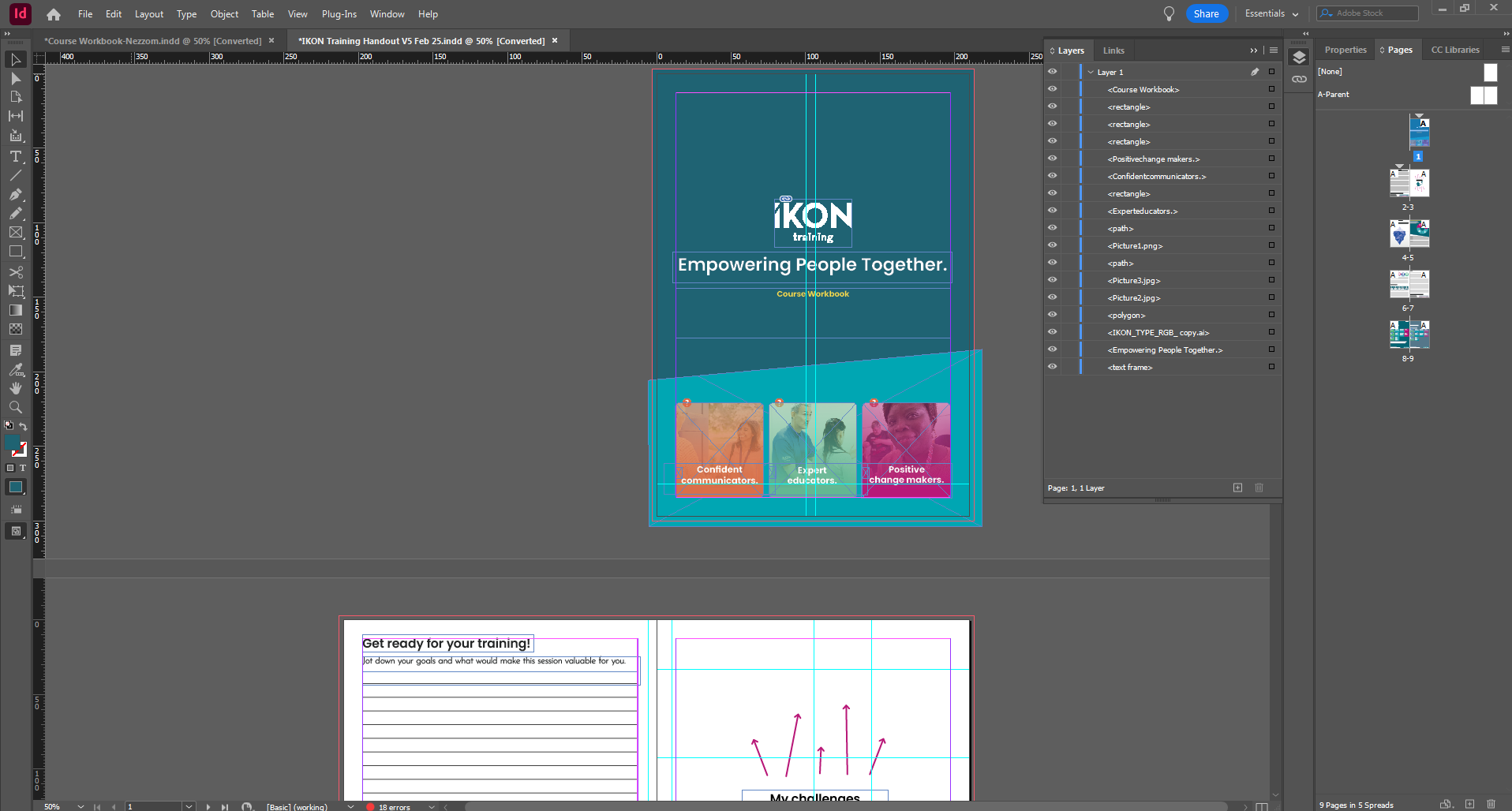Select the Hand tool
The width and height of the screenshot is (1512, 811).
[15, 388]
